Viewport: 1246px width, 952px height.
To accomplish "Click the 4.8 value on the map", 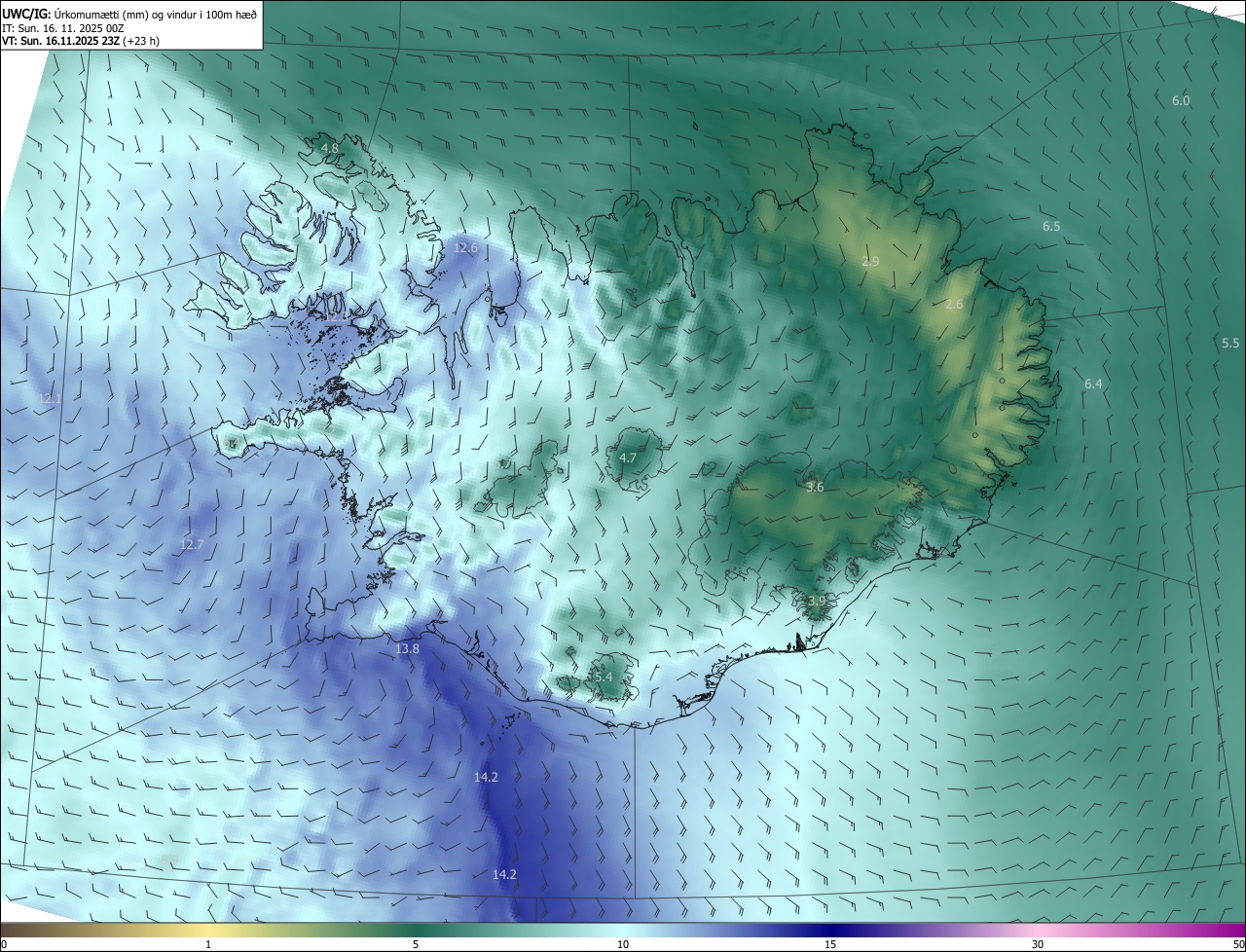I will [330, 148].
